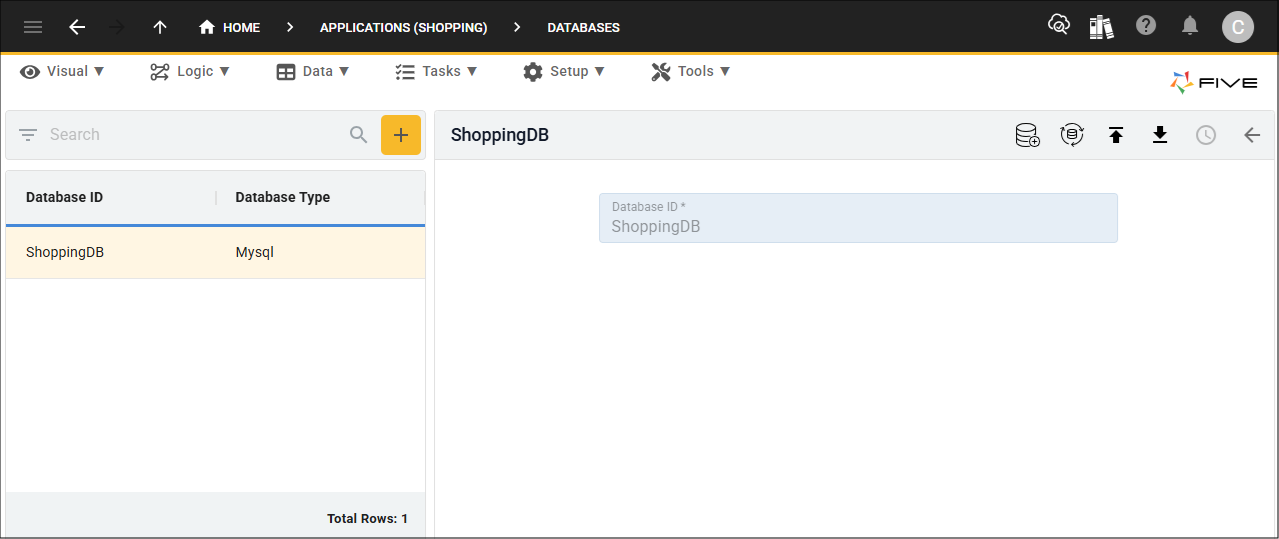Click the back arrow in top bar
Viewport: 1279px width, 539px height.
coord(77,27)
